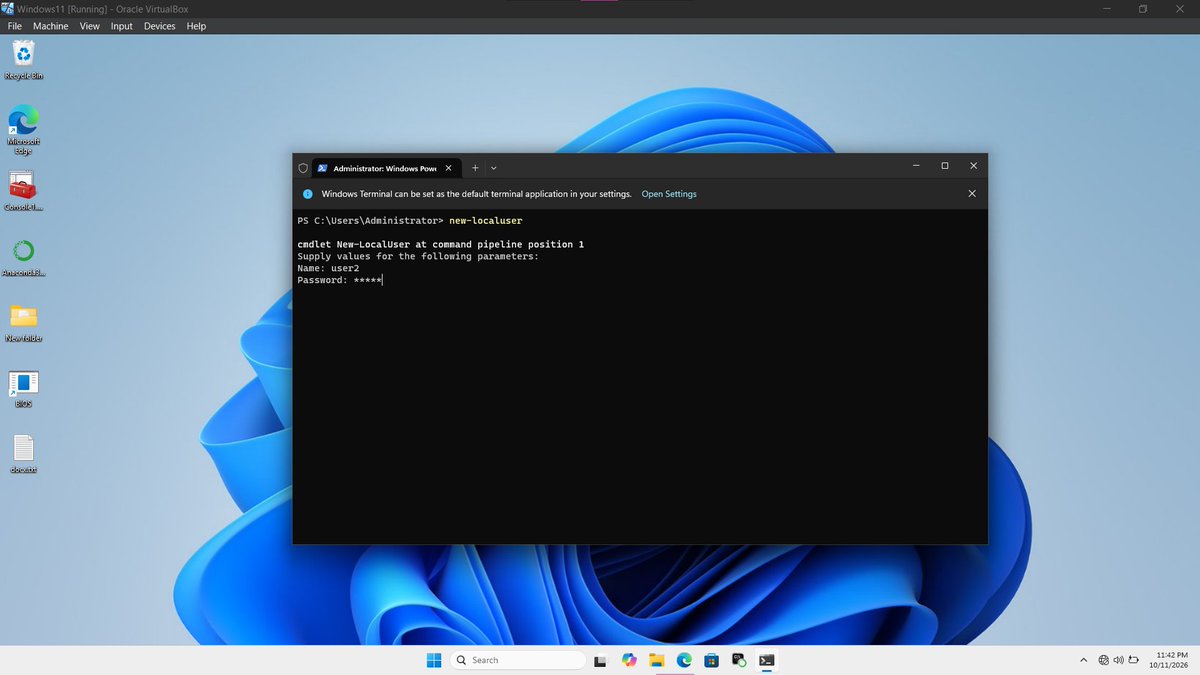Select the Console1 toolbox desktop icon
1200x675 pixels.
point(24,191)
